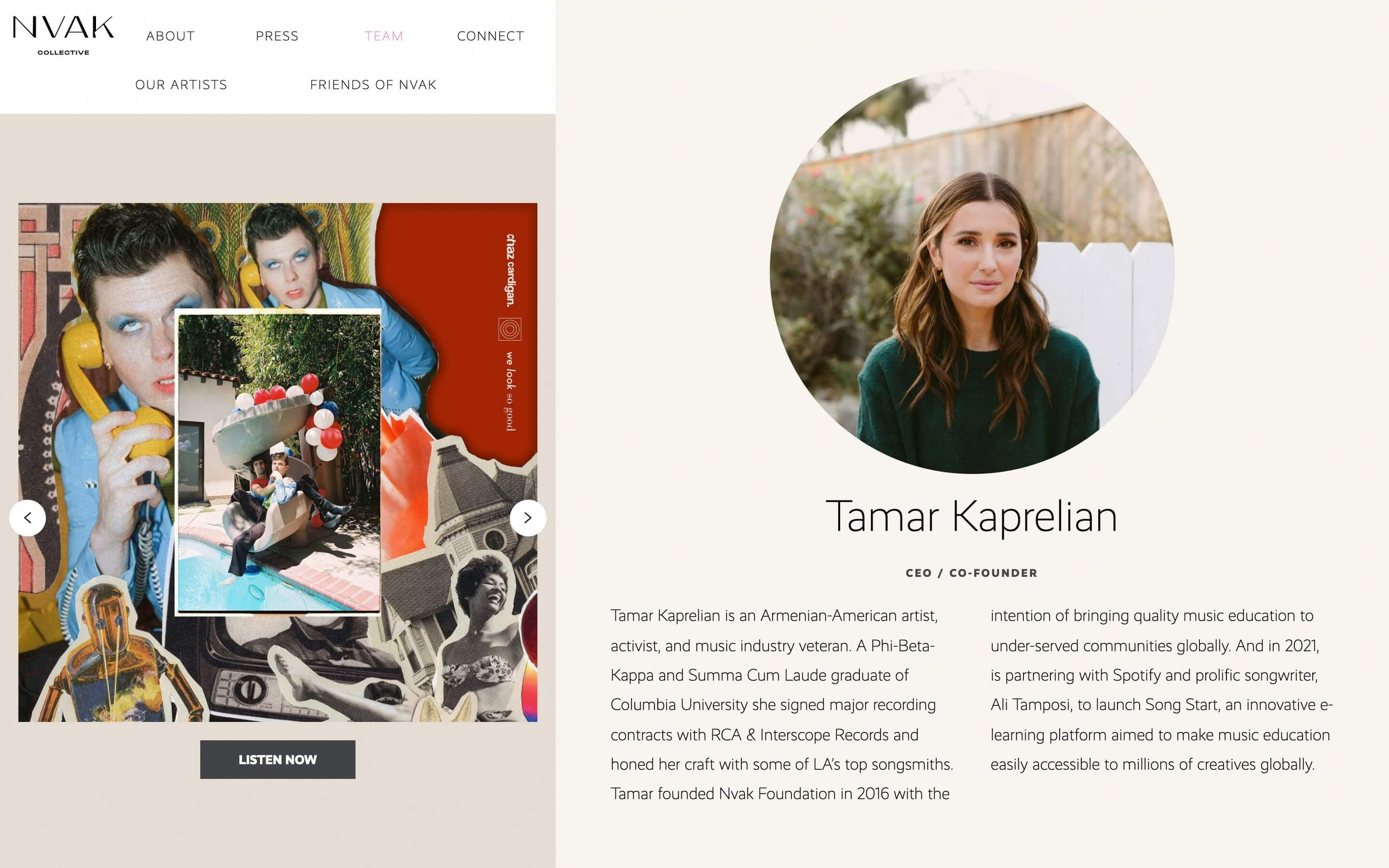Click the 'we look so good' title

(x=510, y=391)
